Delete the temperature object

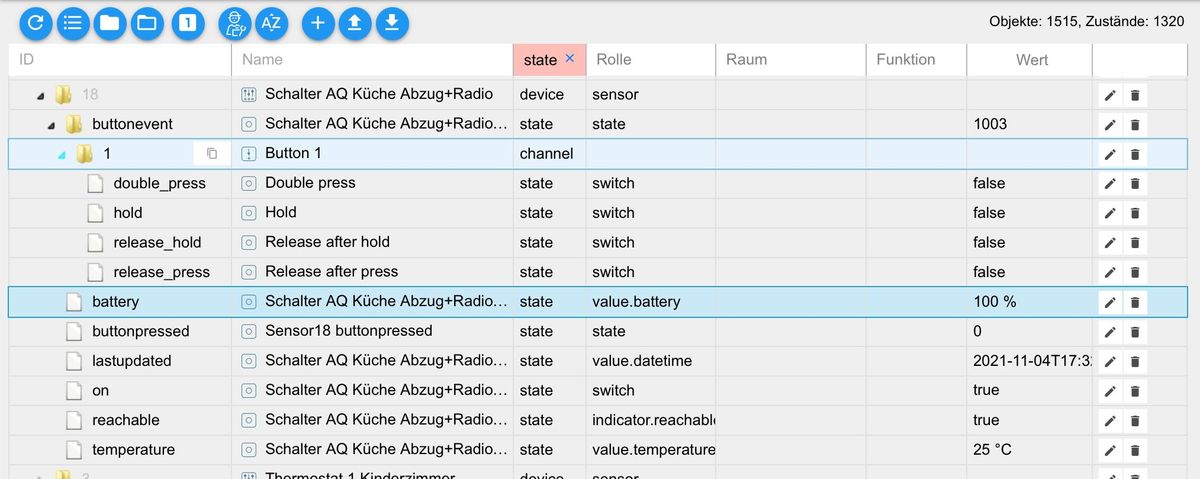coord(1135,450)
